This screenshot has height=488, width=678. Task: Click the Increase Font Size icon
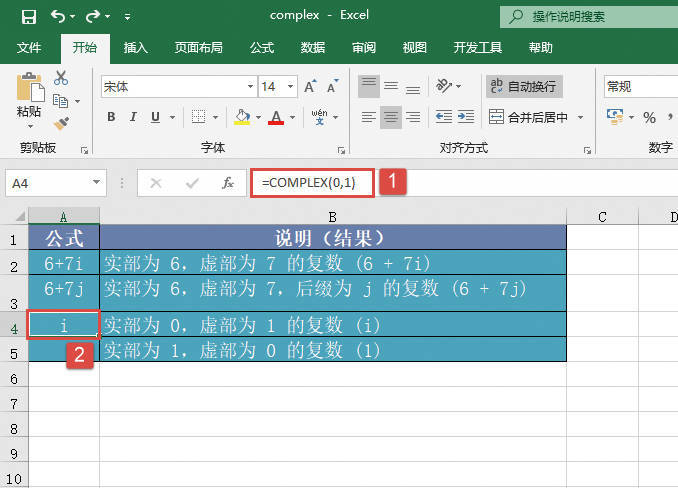(x=309, y=87)
